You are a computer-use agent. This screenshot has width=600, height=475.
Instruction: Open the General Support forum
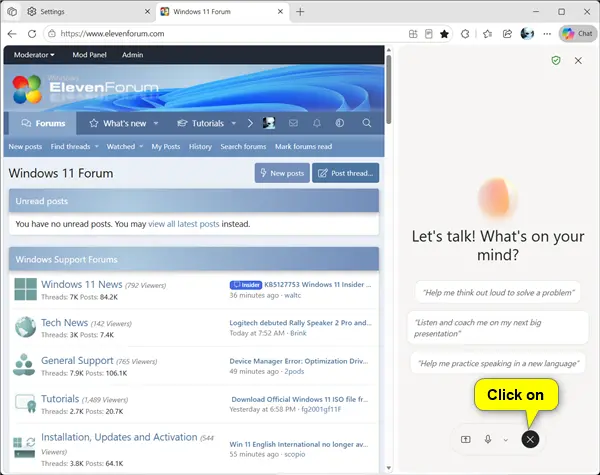(x=77, y=361)
